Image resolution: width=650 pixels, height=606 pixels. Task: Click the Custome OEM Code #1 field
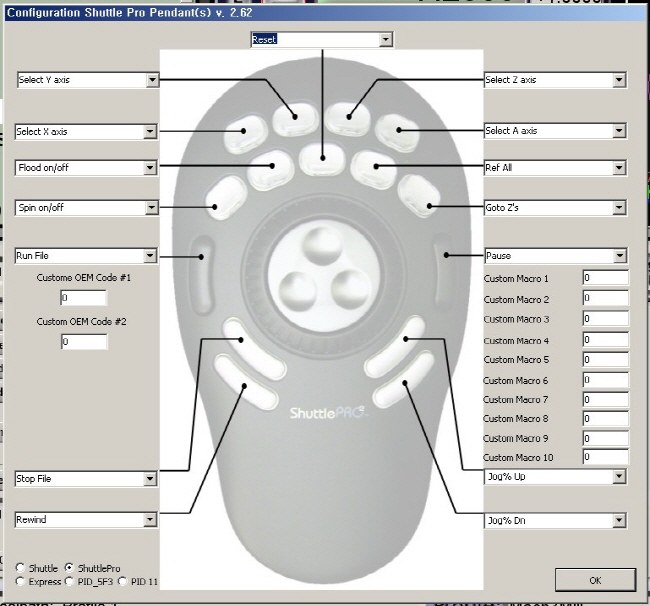click(x=84, y=298)
